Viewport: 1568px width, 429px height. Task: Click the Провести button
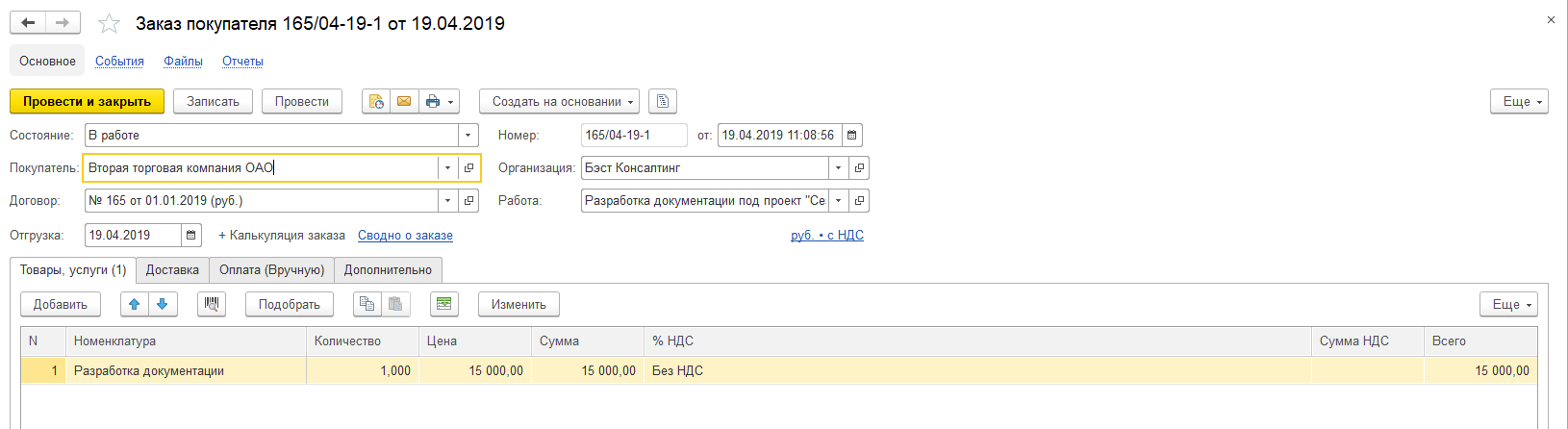point(302,101)
